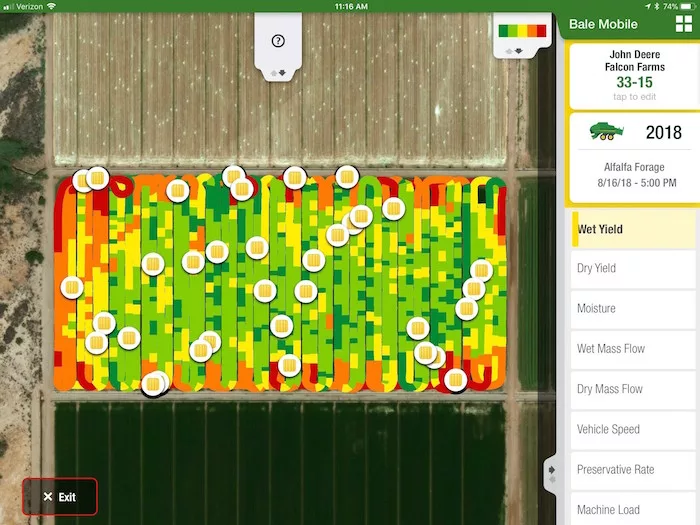This screenshot has height=525, width=700.
Task: Tap the question mark help icon
Action: pyautogui.click(x=278, y=41)
